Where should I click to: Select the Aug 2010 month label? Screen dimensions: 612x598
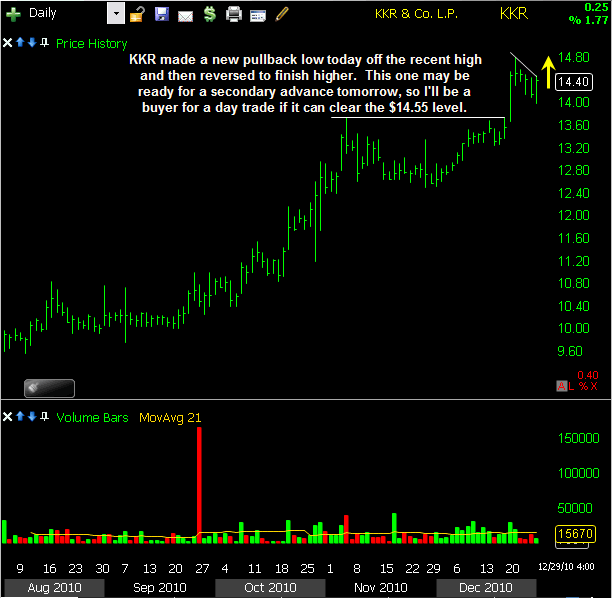[x=54, y=587]
